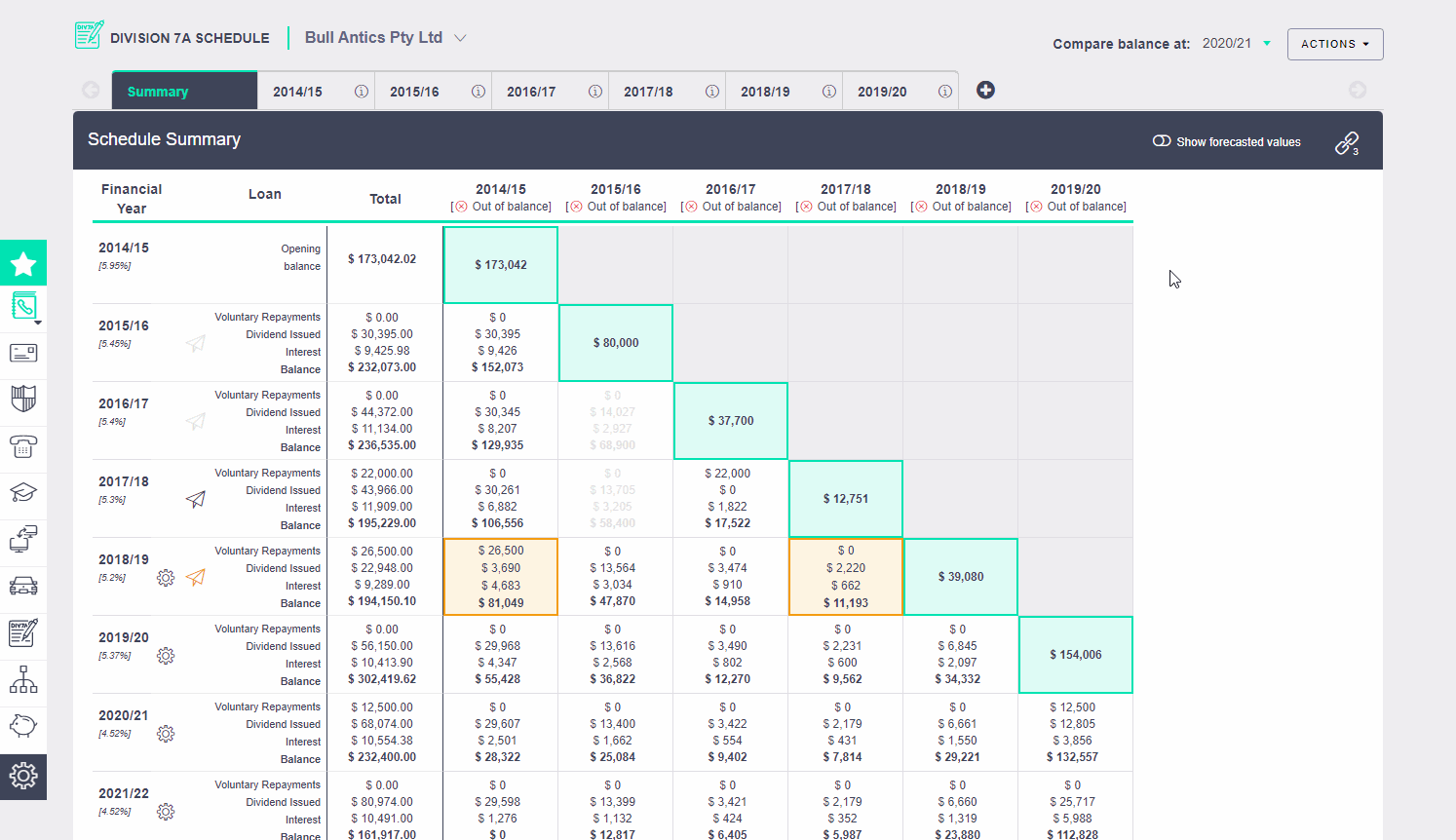Viewport: 1456px width, 840px height.
Task: Add a new year with plus icon
Action: (985, 90)
